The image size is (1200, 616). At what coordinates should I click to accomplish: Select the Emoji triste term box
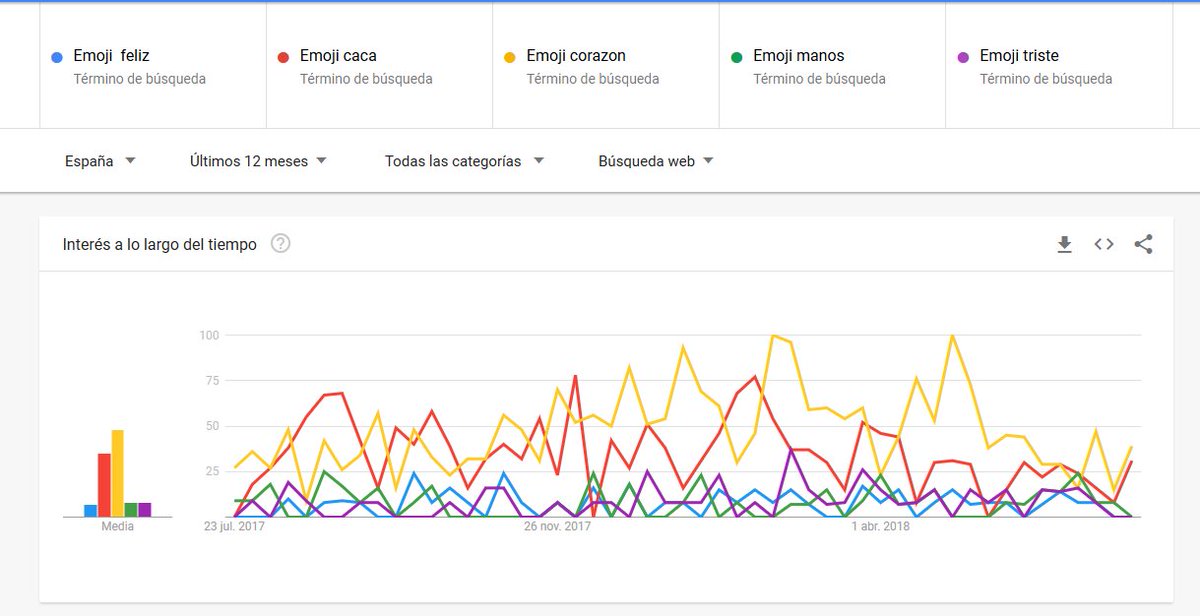(x=1059, y=66)
